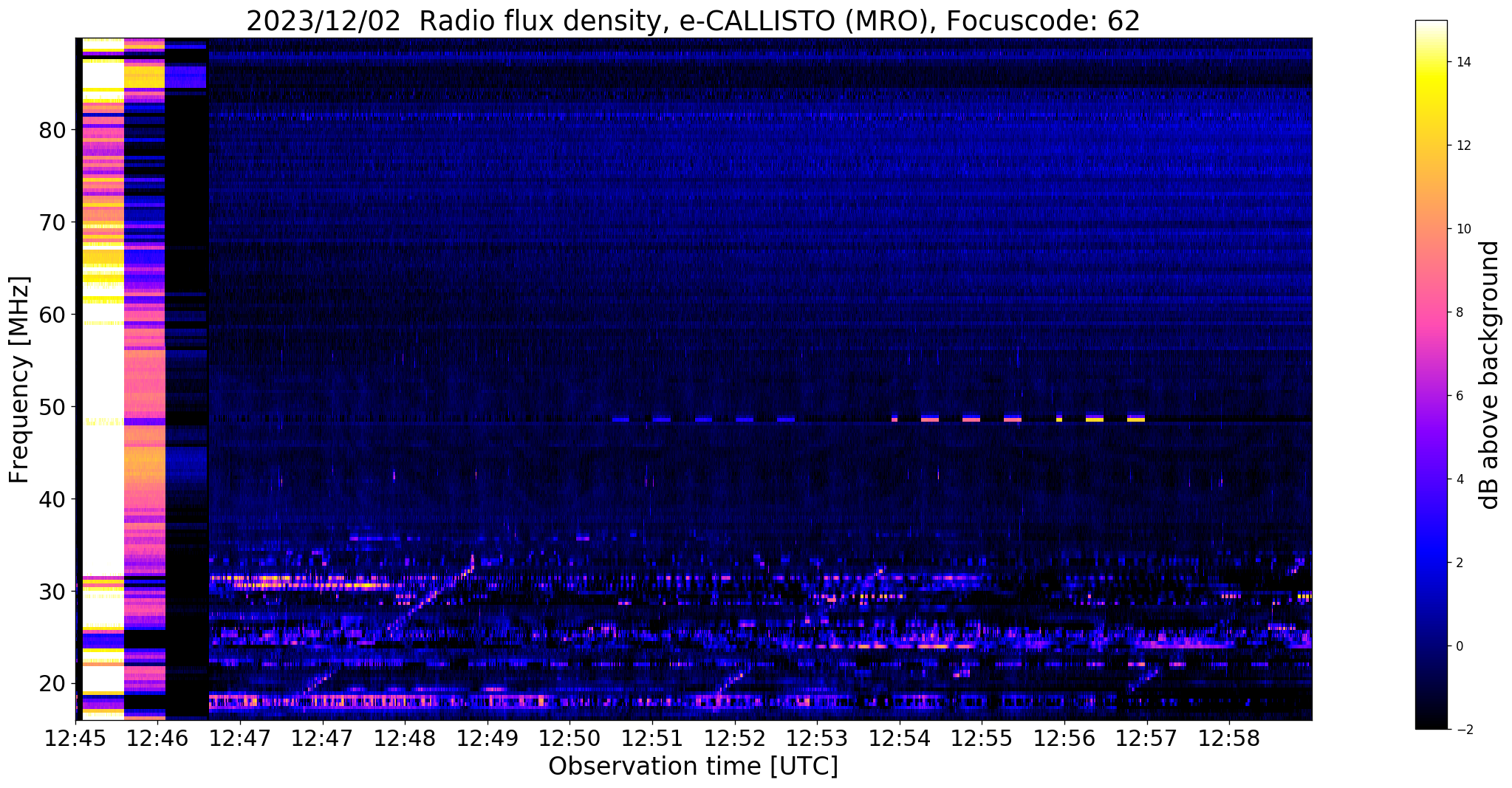Select the 12:51 time tick label
The width and height of the screenshot is (1512, 788).
[652, 739]
